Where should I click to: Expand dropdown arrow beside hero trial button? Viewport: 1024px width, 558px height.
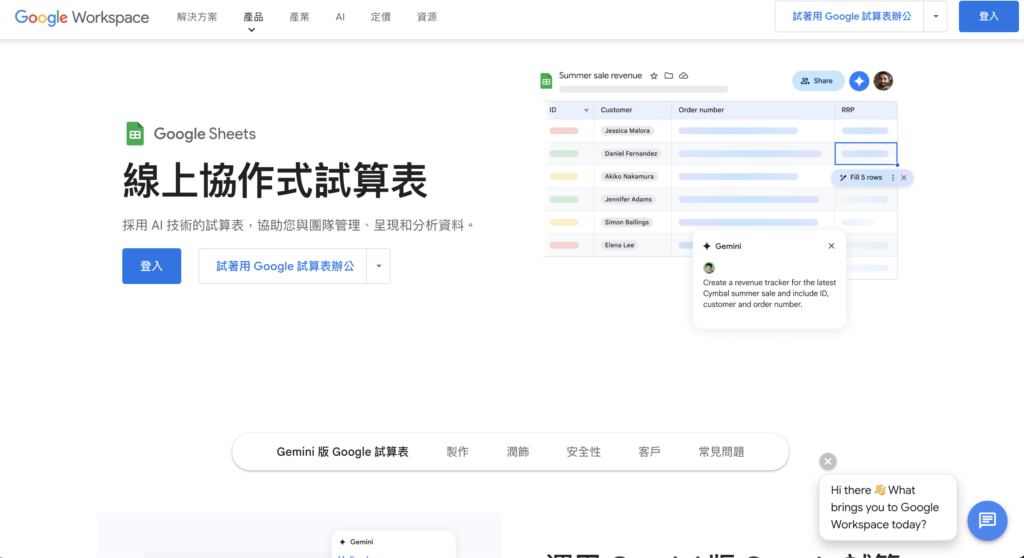[379, 266]
